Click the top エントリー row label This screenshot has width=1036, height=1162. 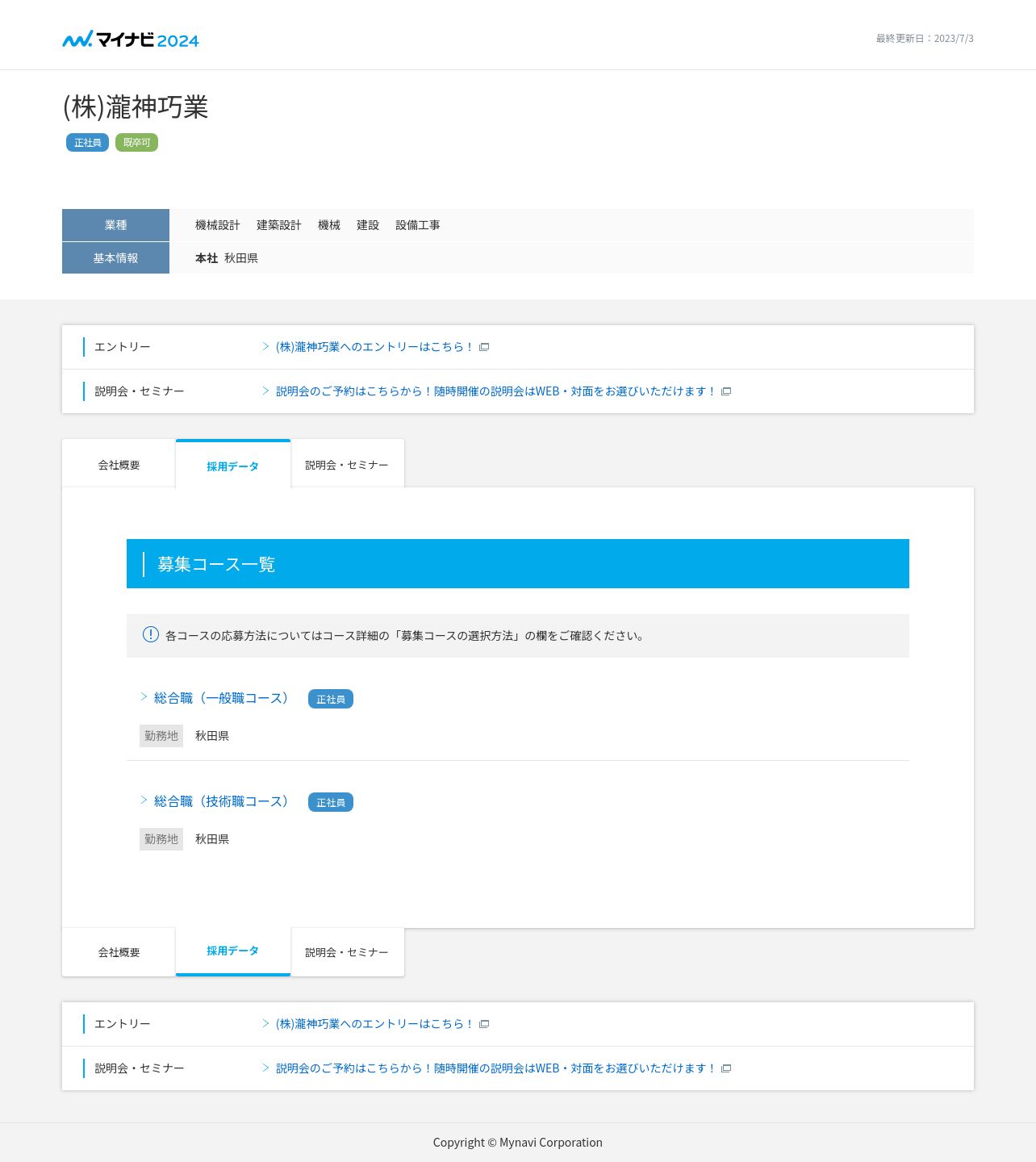pyautogui.click(x=123, y=347)
